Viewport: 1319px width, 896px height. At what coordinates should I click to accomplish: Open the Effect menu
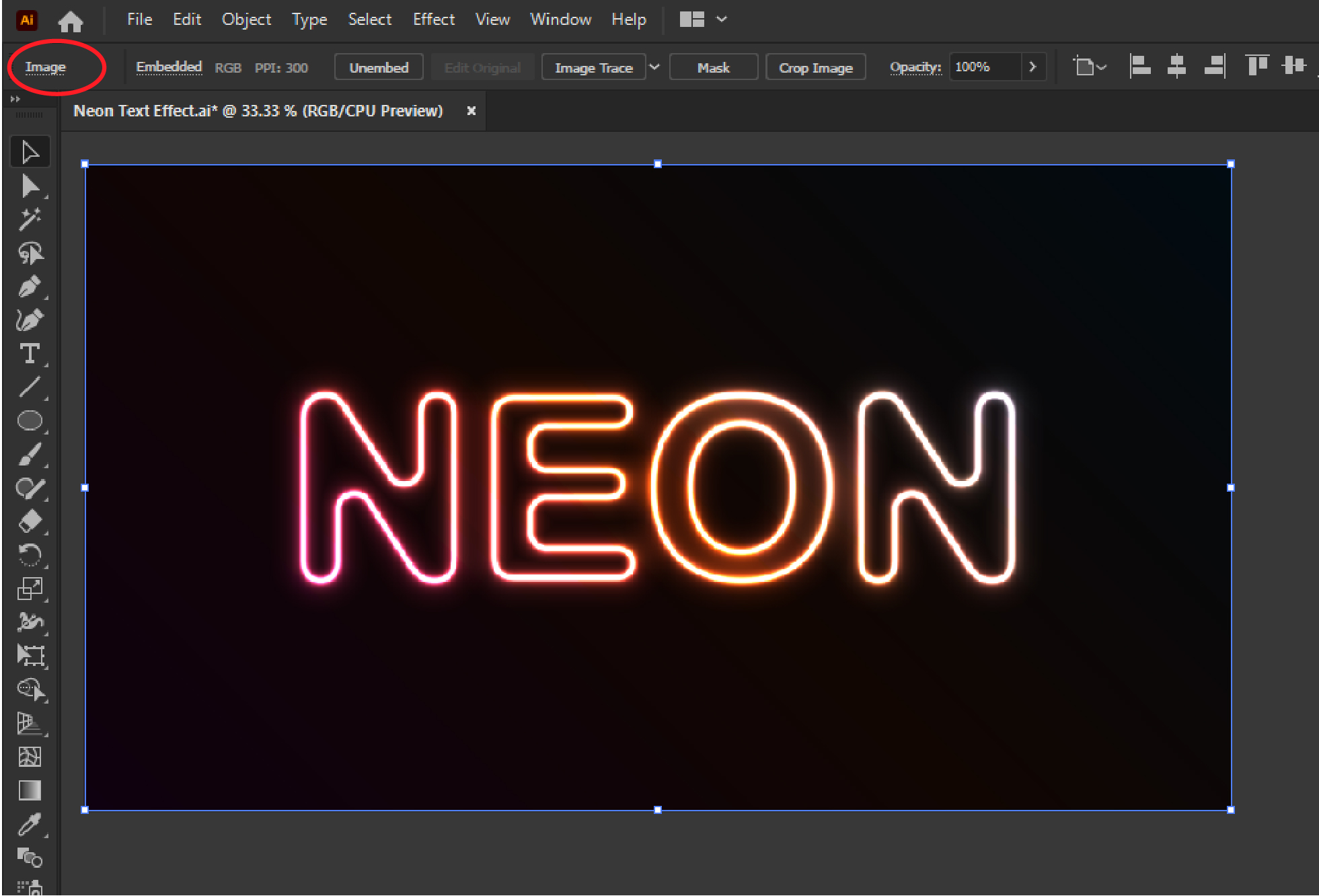click(x=433, y=20)
